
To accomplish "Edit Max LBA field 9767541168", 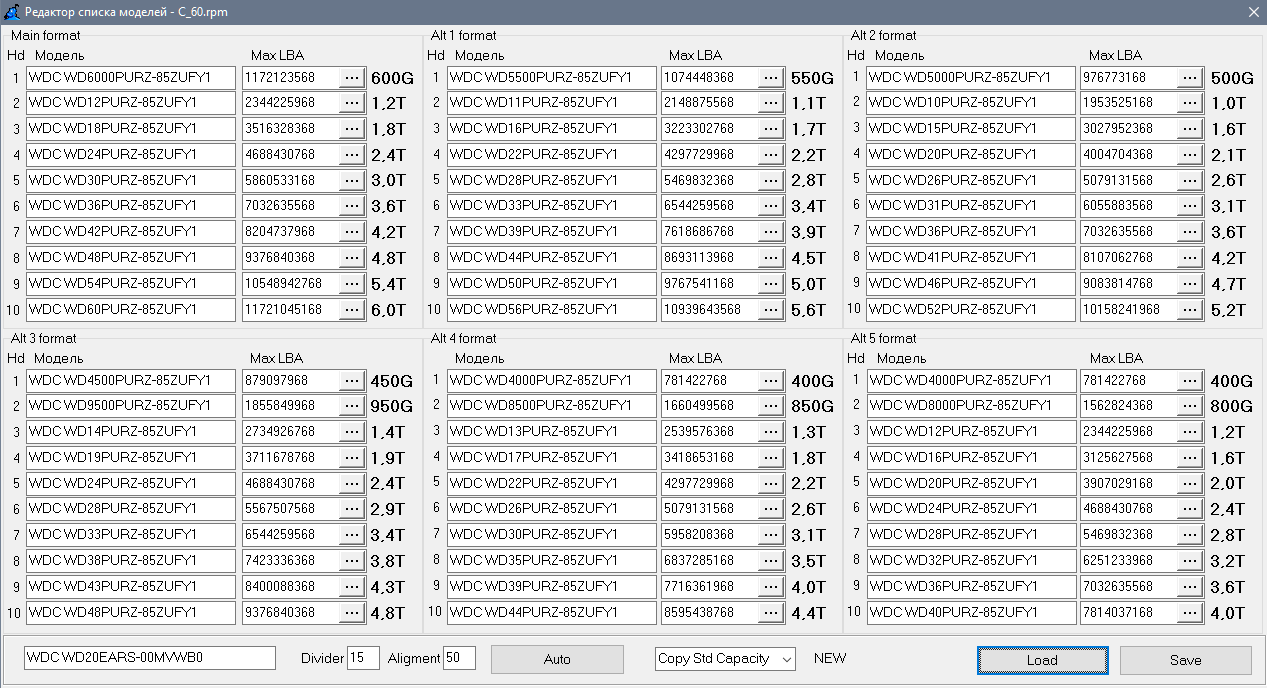I will click(710, 283).
